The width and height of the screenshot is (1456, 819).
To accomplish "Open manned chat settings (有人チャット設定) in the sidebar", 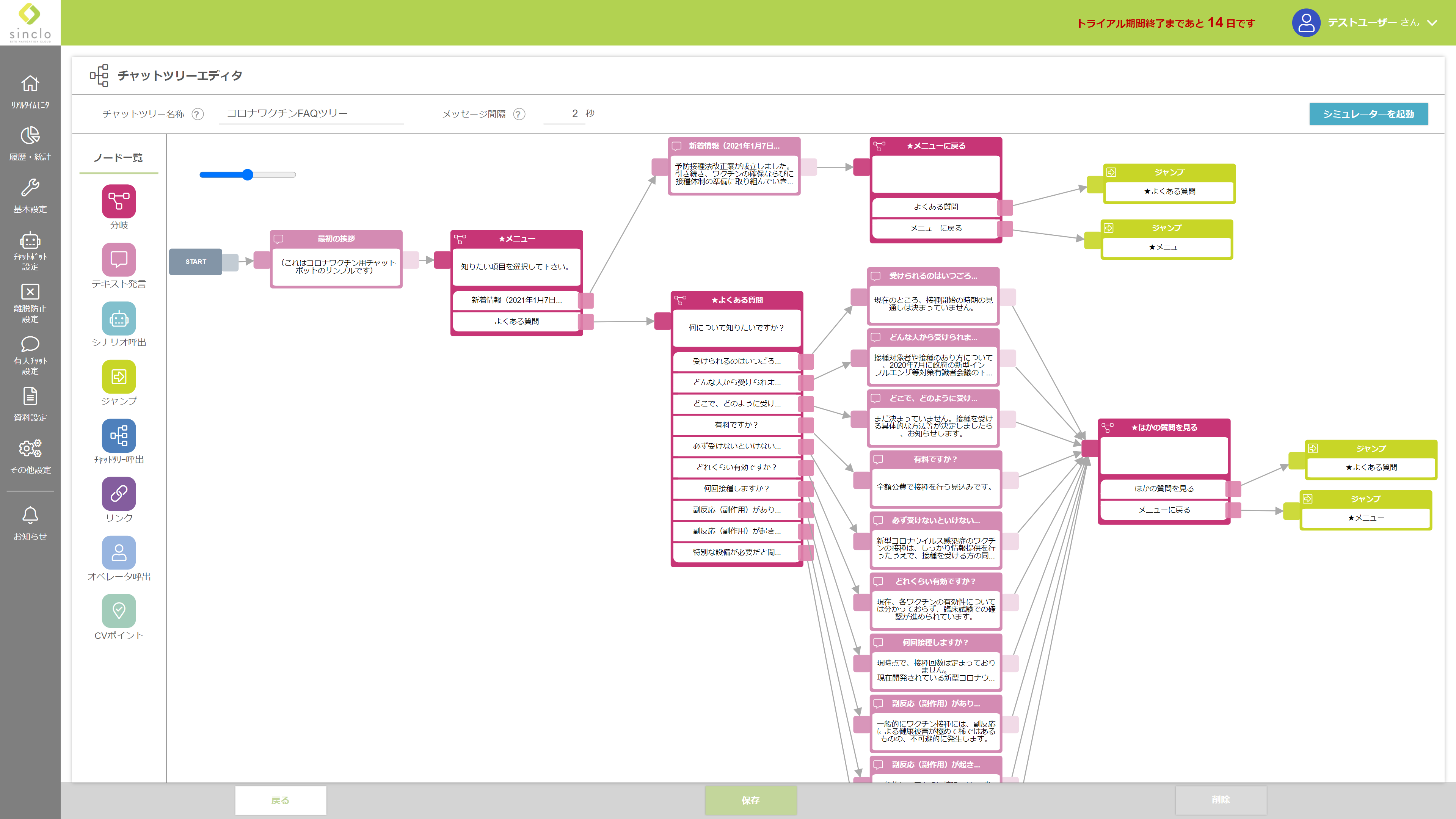I will click(30, 355).
